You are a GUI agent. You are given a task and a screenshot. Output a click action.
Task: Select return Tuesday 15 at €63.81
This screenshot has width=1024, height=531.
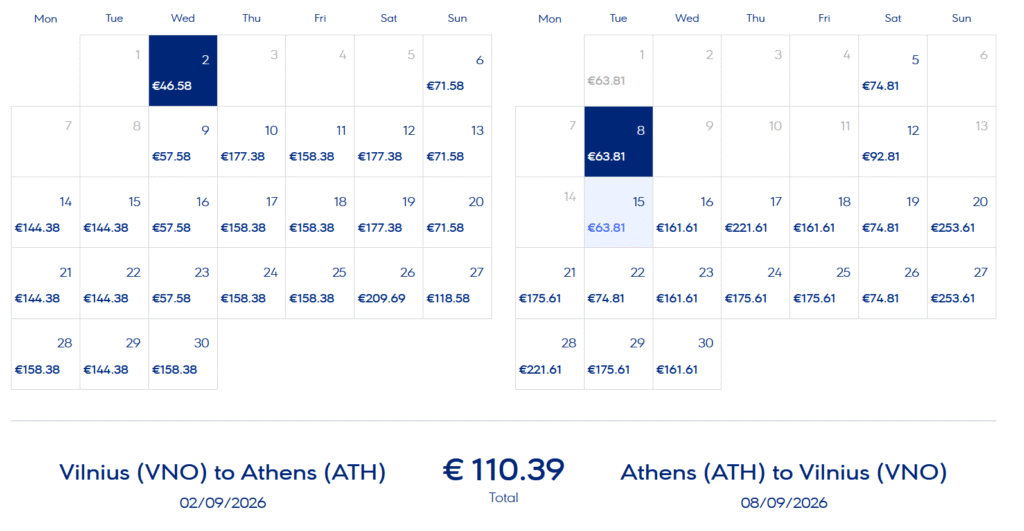[x=619, y=213]
